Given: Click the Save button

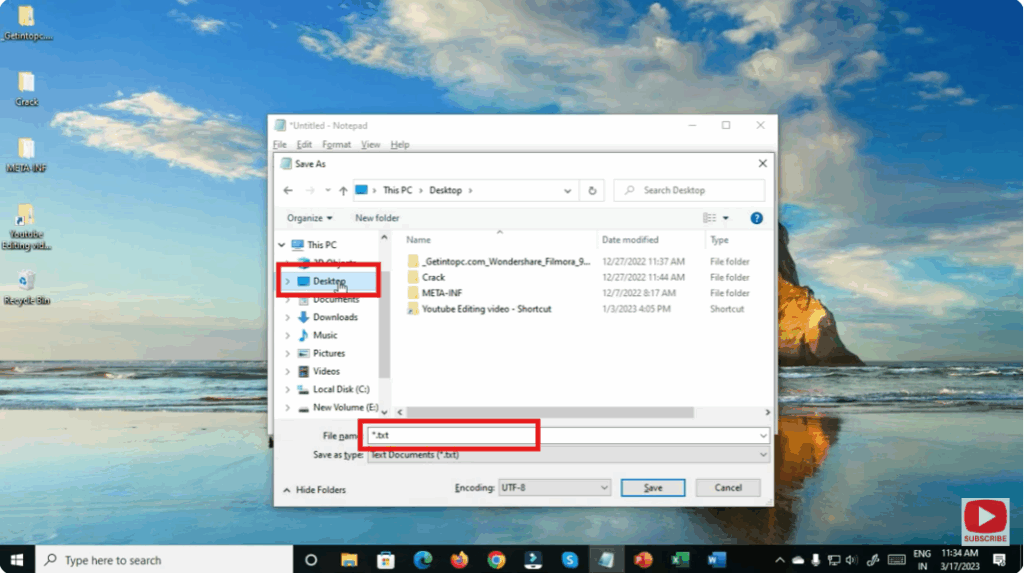Looking at the screenshot, I should click(653, 487).
